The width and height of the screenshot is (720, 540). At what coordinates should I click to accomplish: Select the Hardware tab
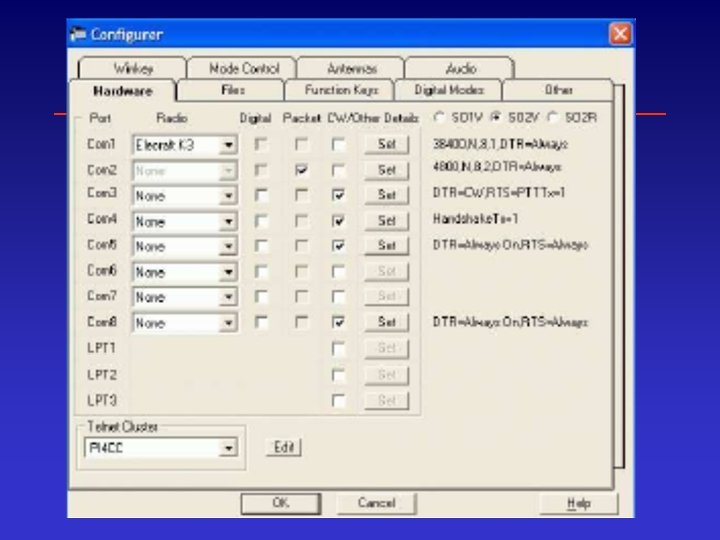click(x=122, y=91)
